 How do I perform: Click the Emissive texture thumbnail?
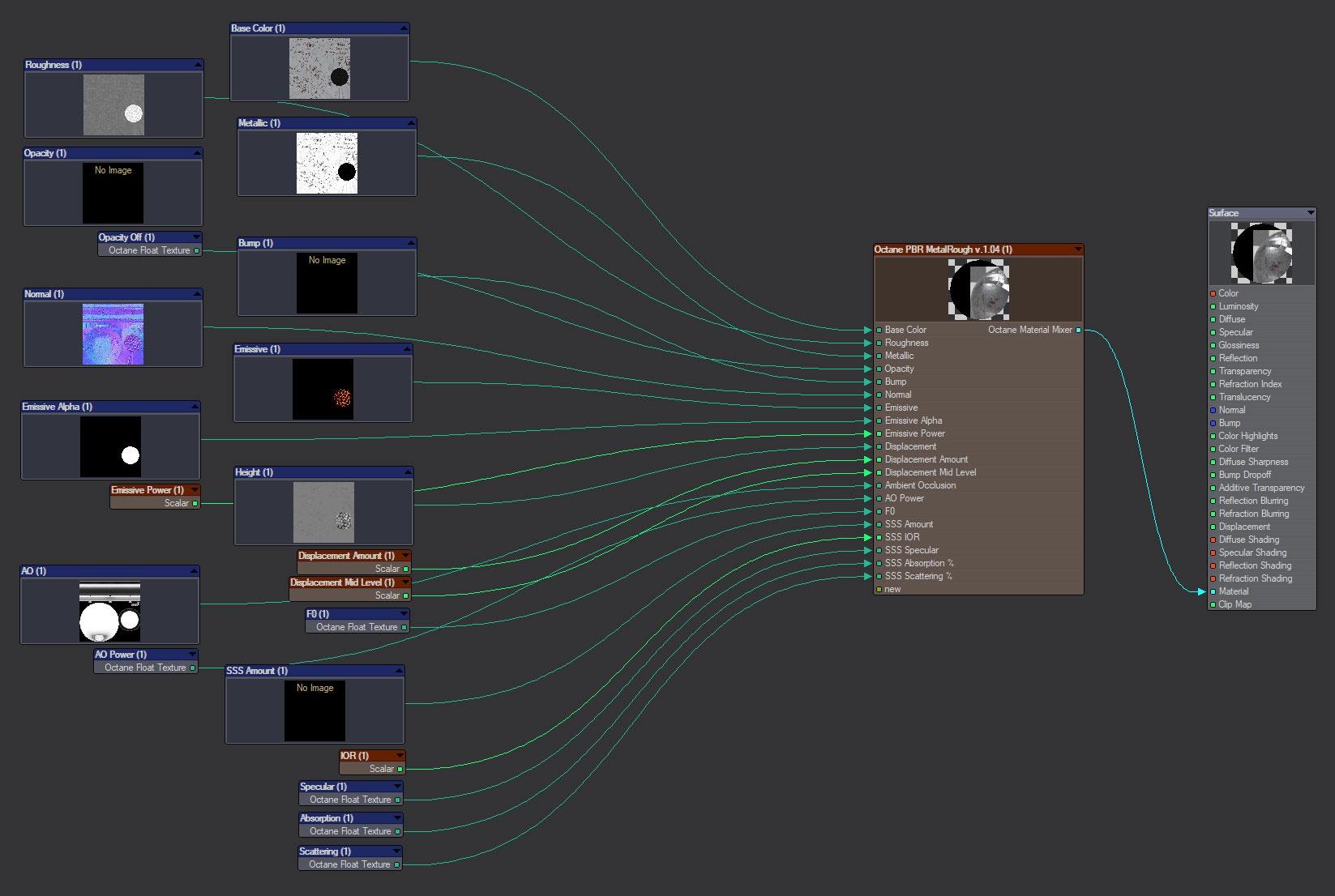(323, 389)
